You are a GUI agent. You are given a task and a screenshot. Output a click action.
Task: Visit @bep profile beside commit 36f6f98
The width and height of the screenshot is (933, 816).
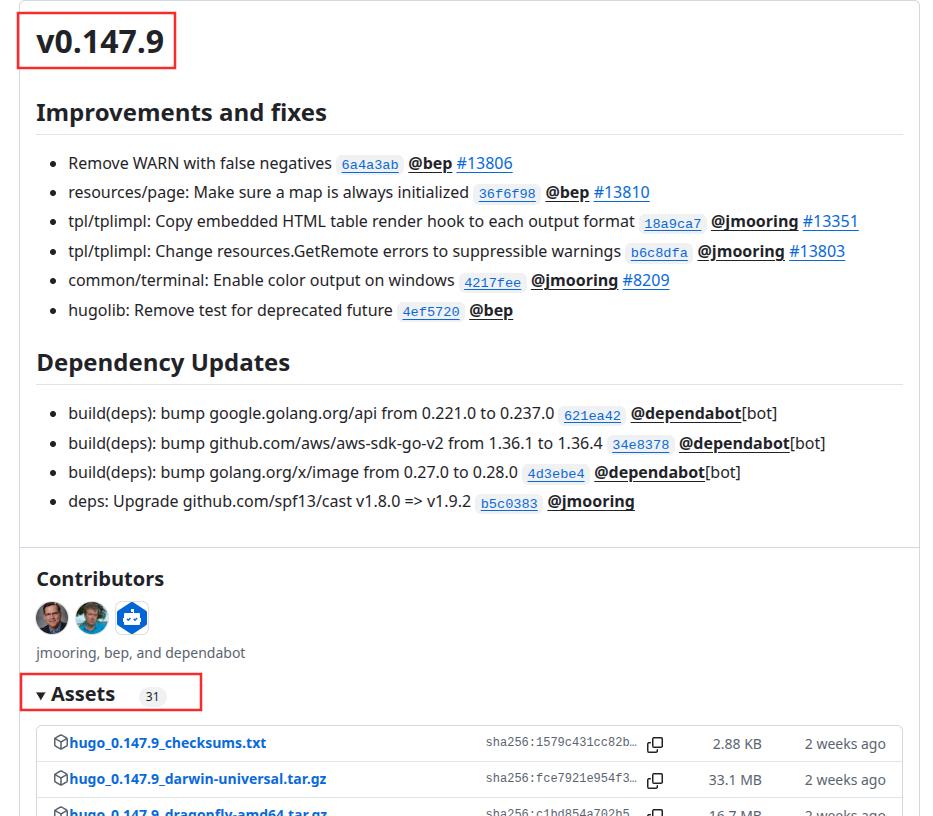567,192
